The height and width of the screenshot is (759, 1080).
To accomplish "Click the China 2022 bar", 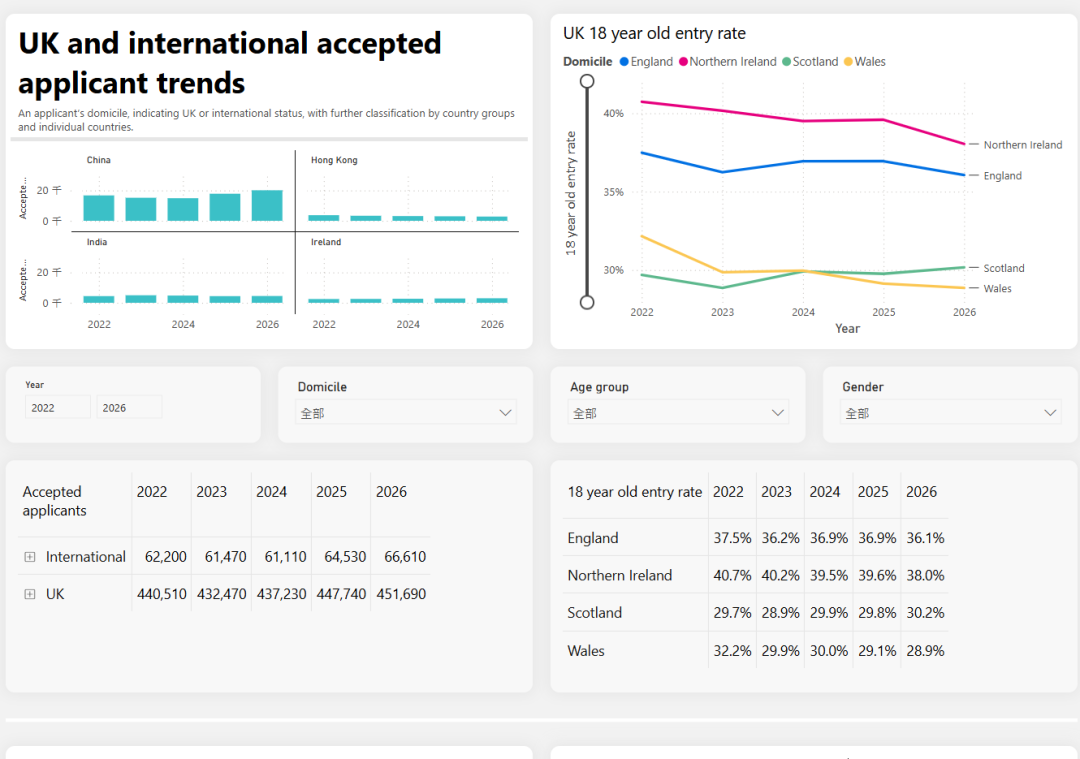I will pyautogui.click(x=98, y=208).
